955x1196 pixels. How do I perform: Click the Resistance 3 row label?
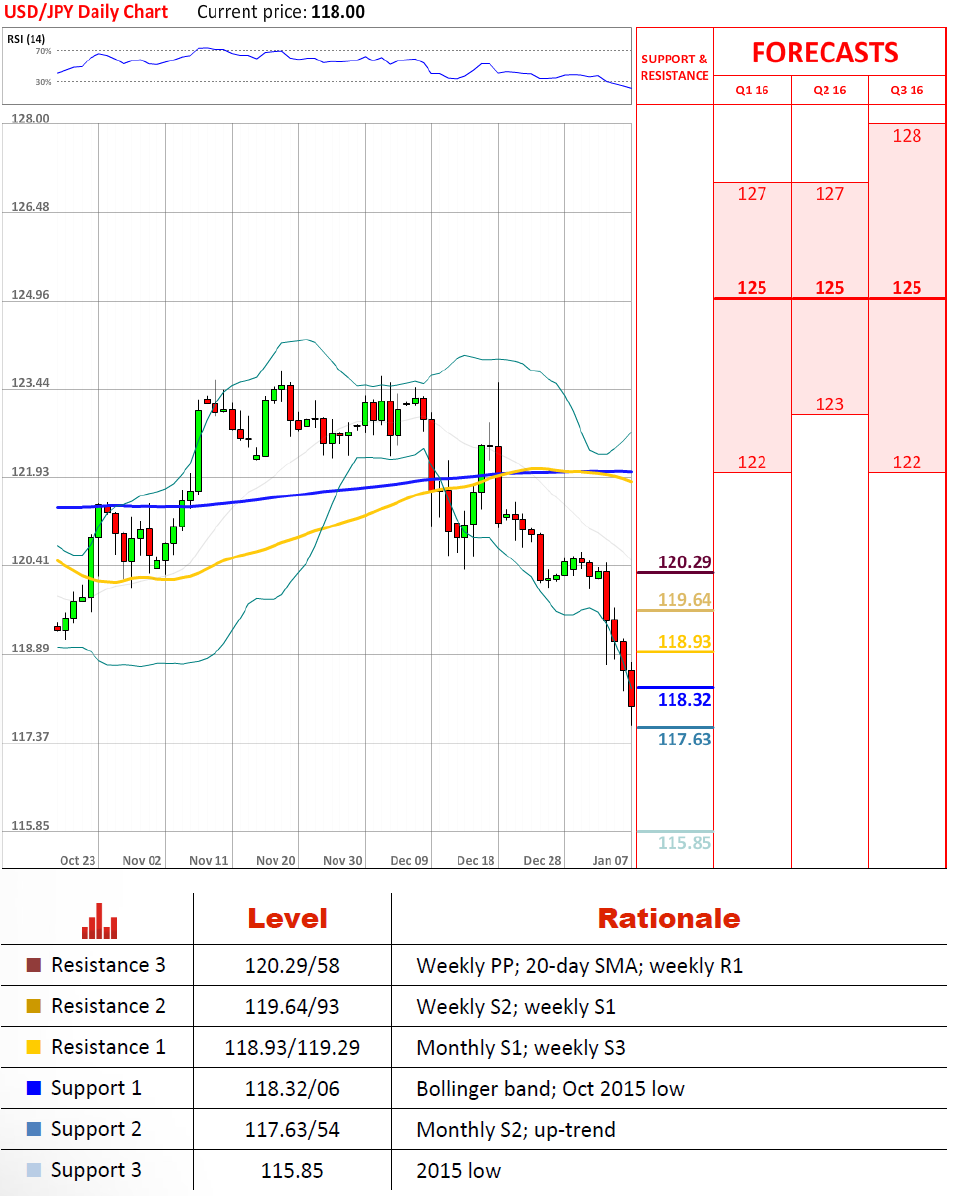(x=108, y=965)
